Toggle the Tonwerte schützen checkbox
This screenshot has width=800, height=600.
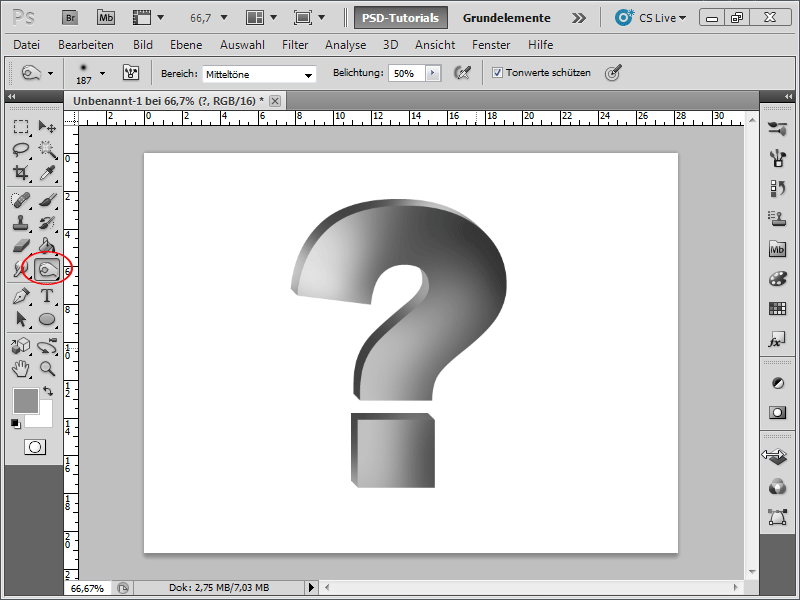tap(497, 73)
